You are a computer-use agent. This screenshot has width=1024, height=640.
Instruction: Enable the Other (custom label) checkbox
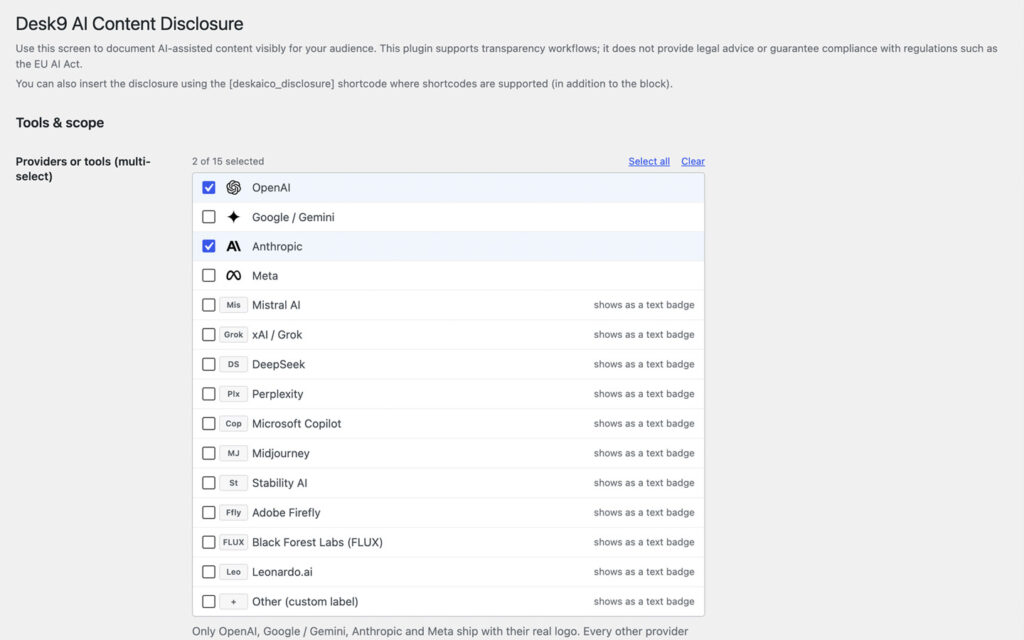208,601
